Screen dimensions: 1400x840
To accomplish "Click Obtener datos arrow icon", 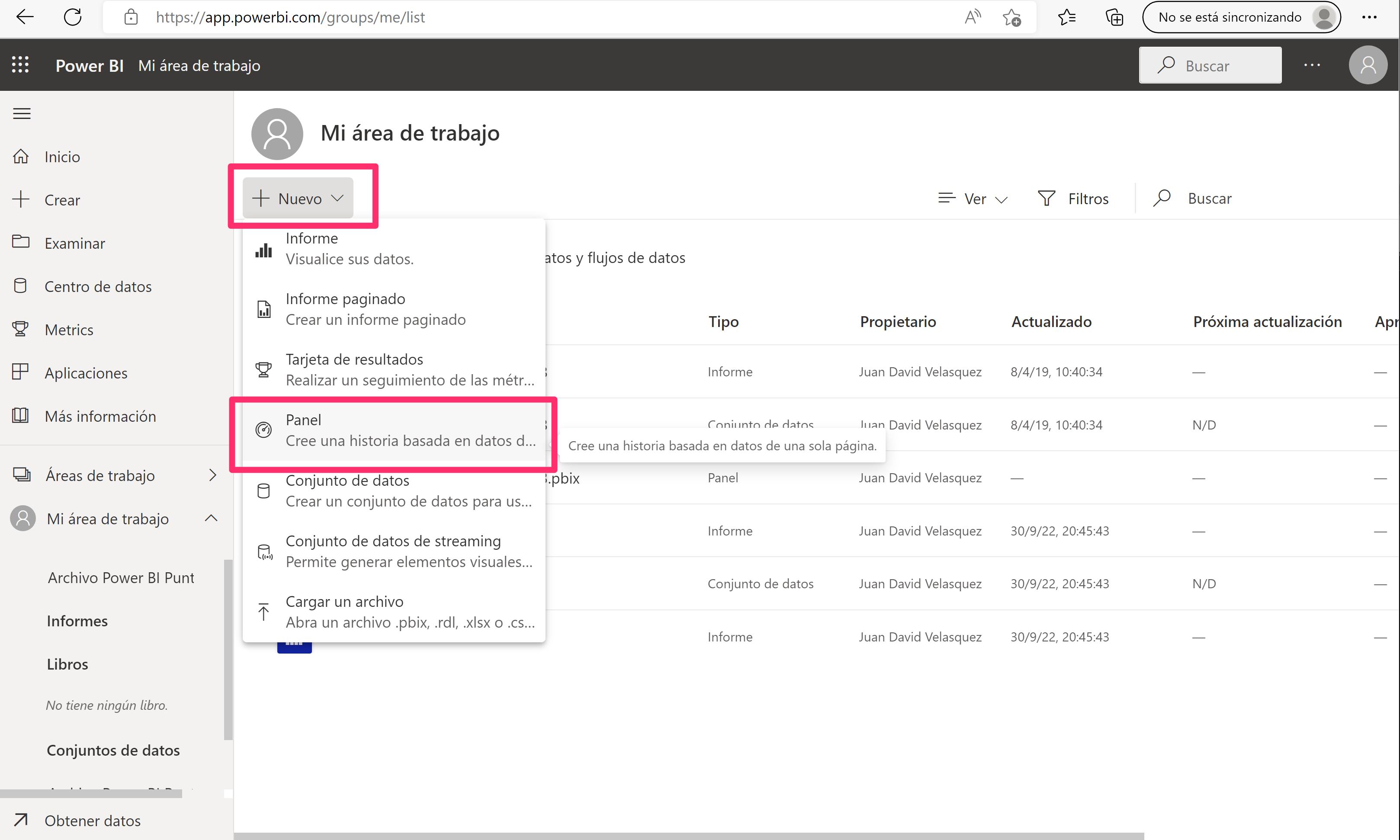I will click(21, 820).
